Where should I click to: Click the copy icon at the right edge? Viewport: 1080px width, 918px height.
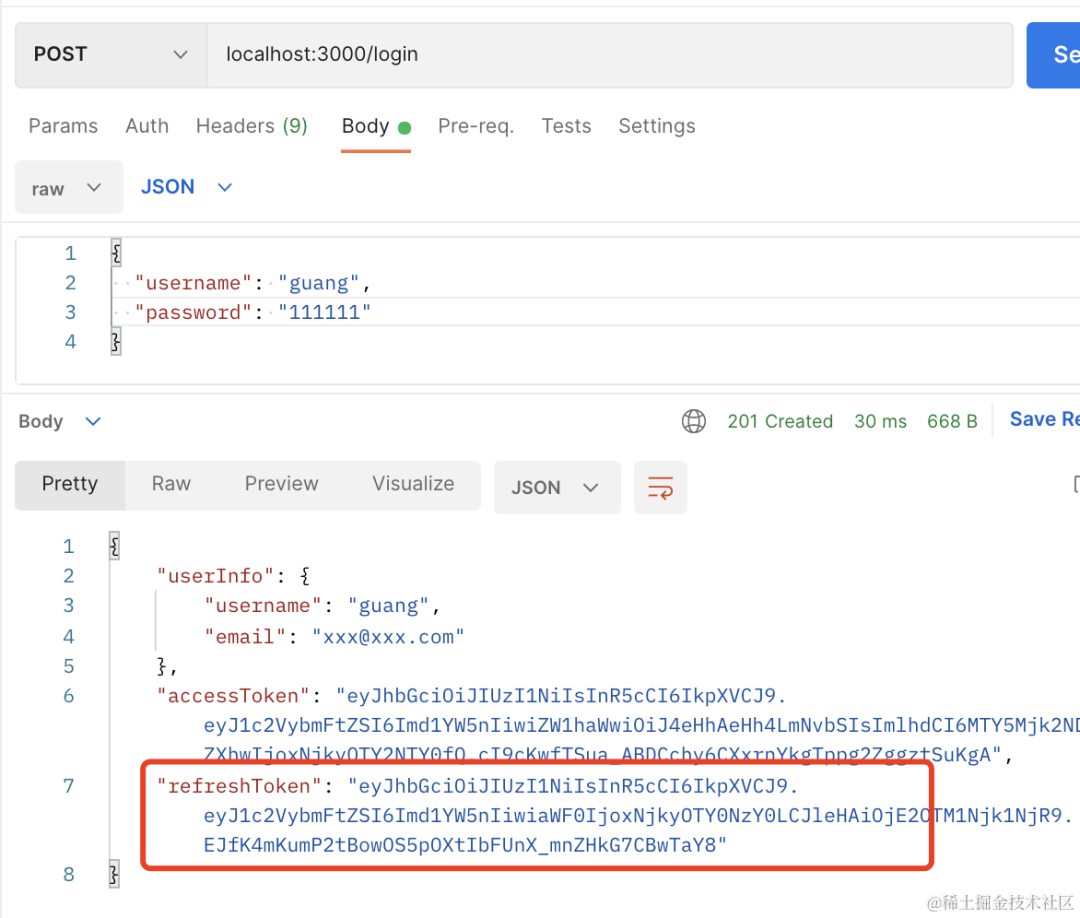tap(1075, 484)
